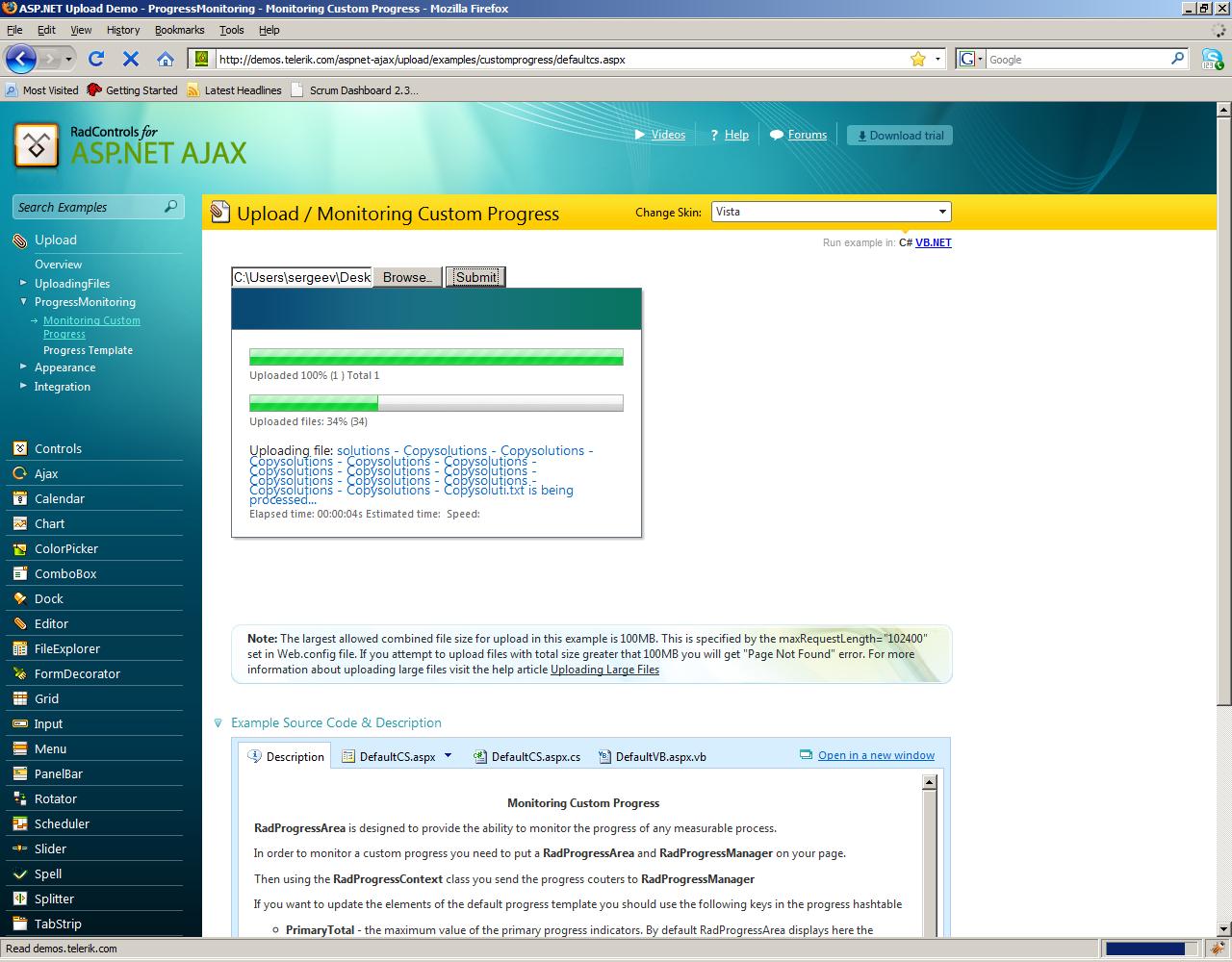Click the Search Examples magnifier icon
This screenshot has width=1232, height=962.
pos(170,207)
